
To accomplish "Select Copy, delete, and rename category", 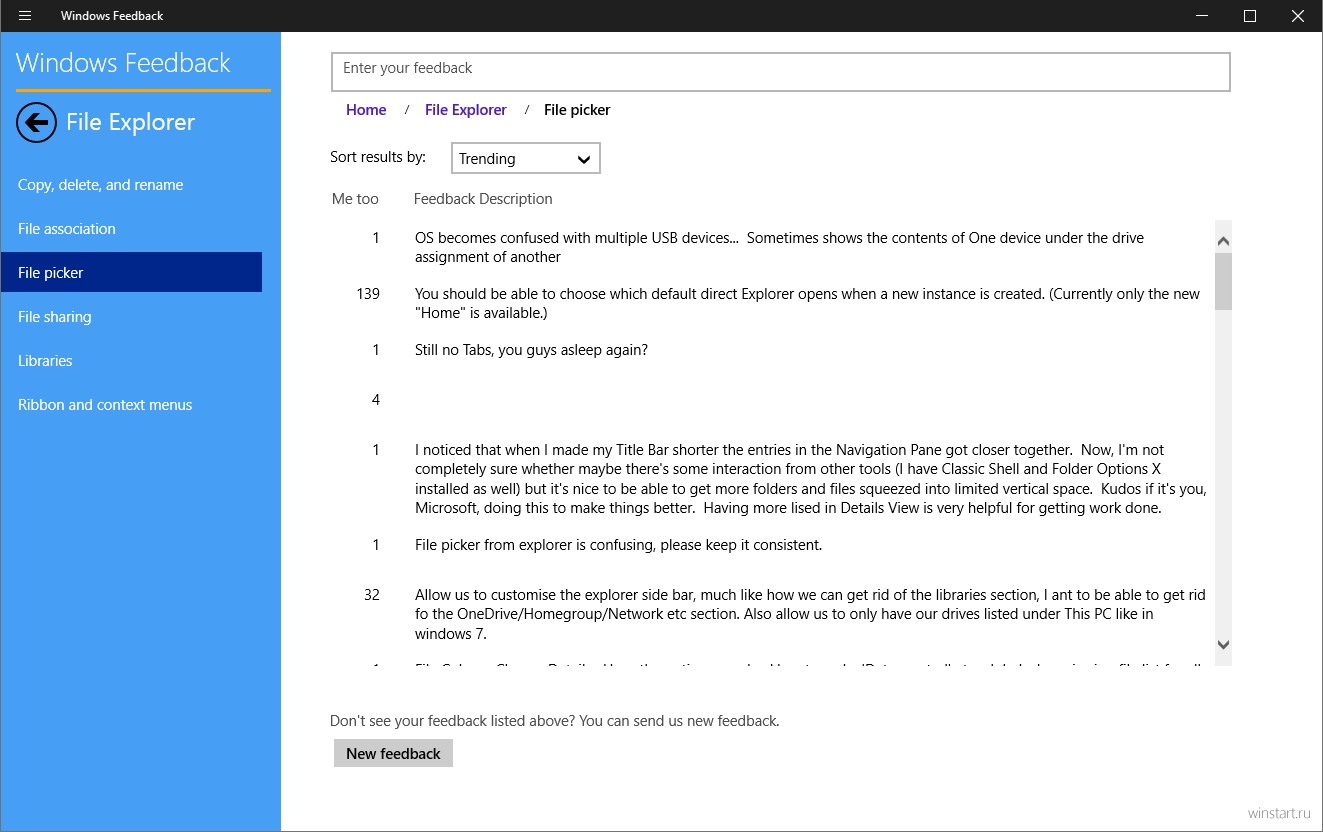I will click(x=131, y=185).
